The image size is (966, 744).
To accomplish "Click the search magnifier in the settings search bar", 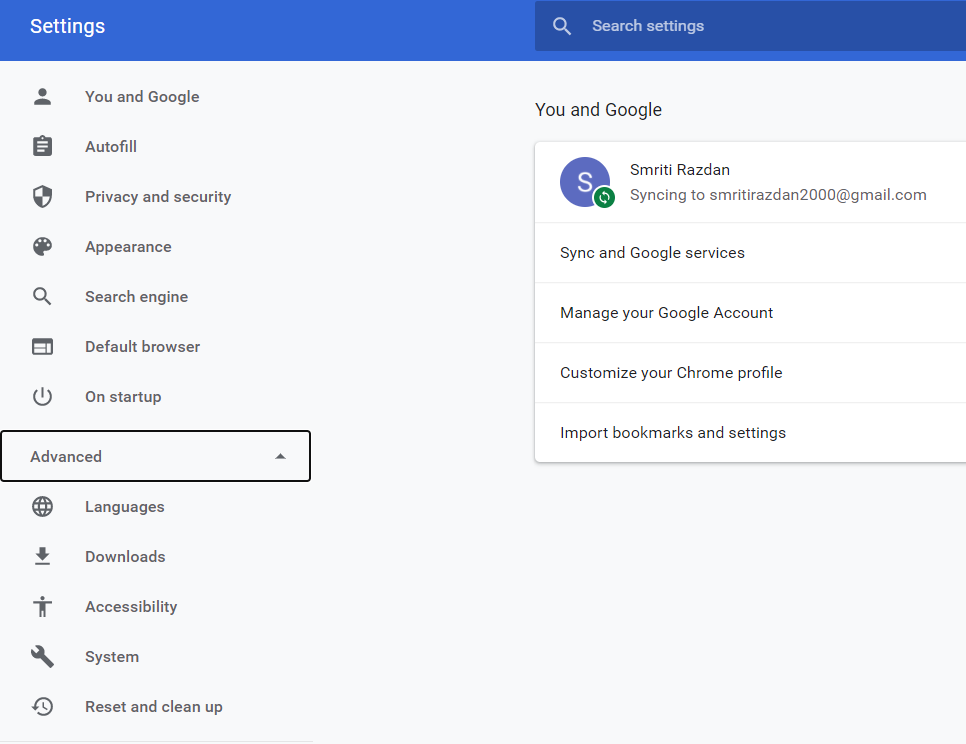I will [x=562, y=26].
